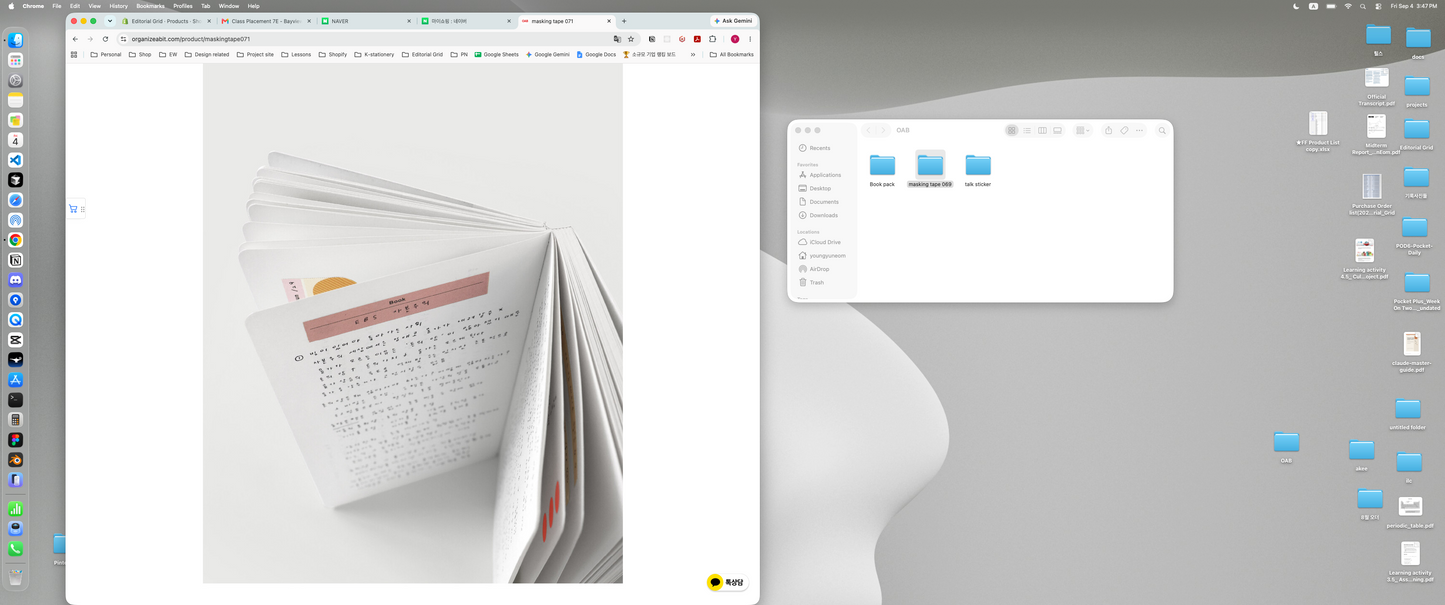Open the Design related bookmarks folder

206,54
